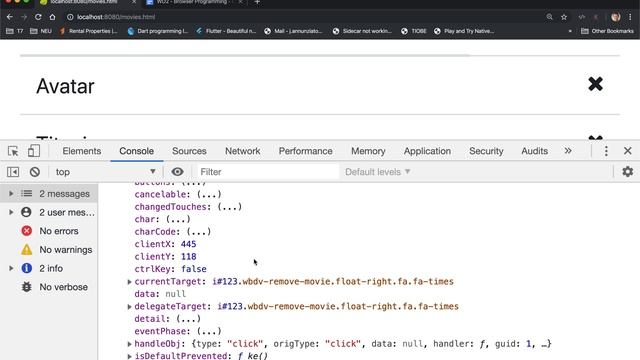Image resolution: width=640 pixels, height=360 pixels.
Task: Open the Chrome profile avatar
Action: pyautogui.click(x=616, y=17)
